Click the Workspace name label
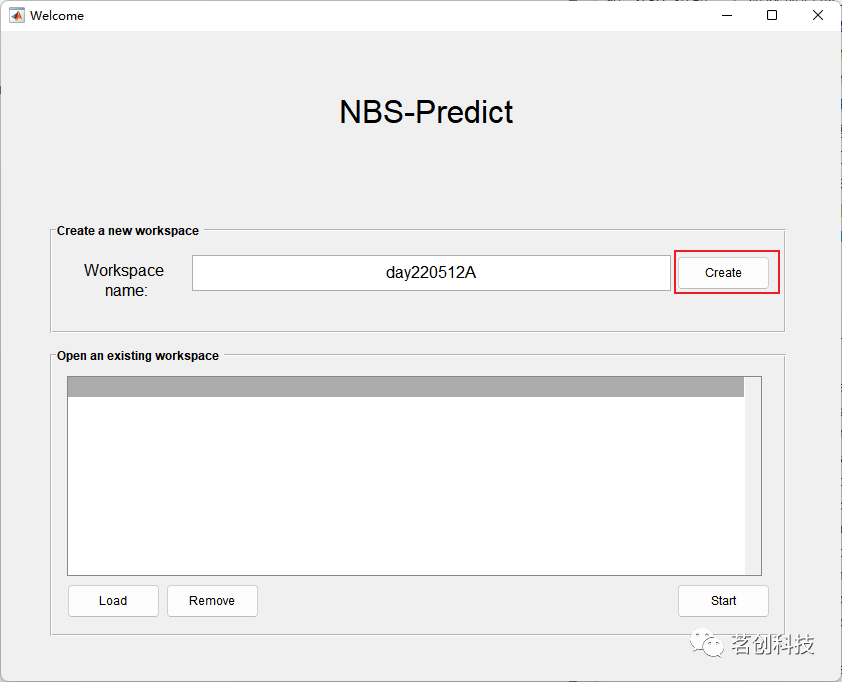The image size is (842, 682). (x=123, y=280)
